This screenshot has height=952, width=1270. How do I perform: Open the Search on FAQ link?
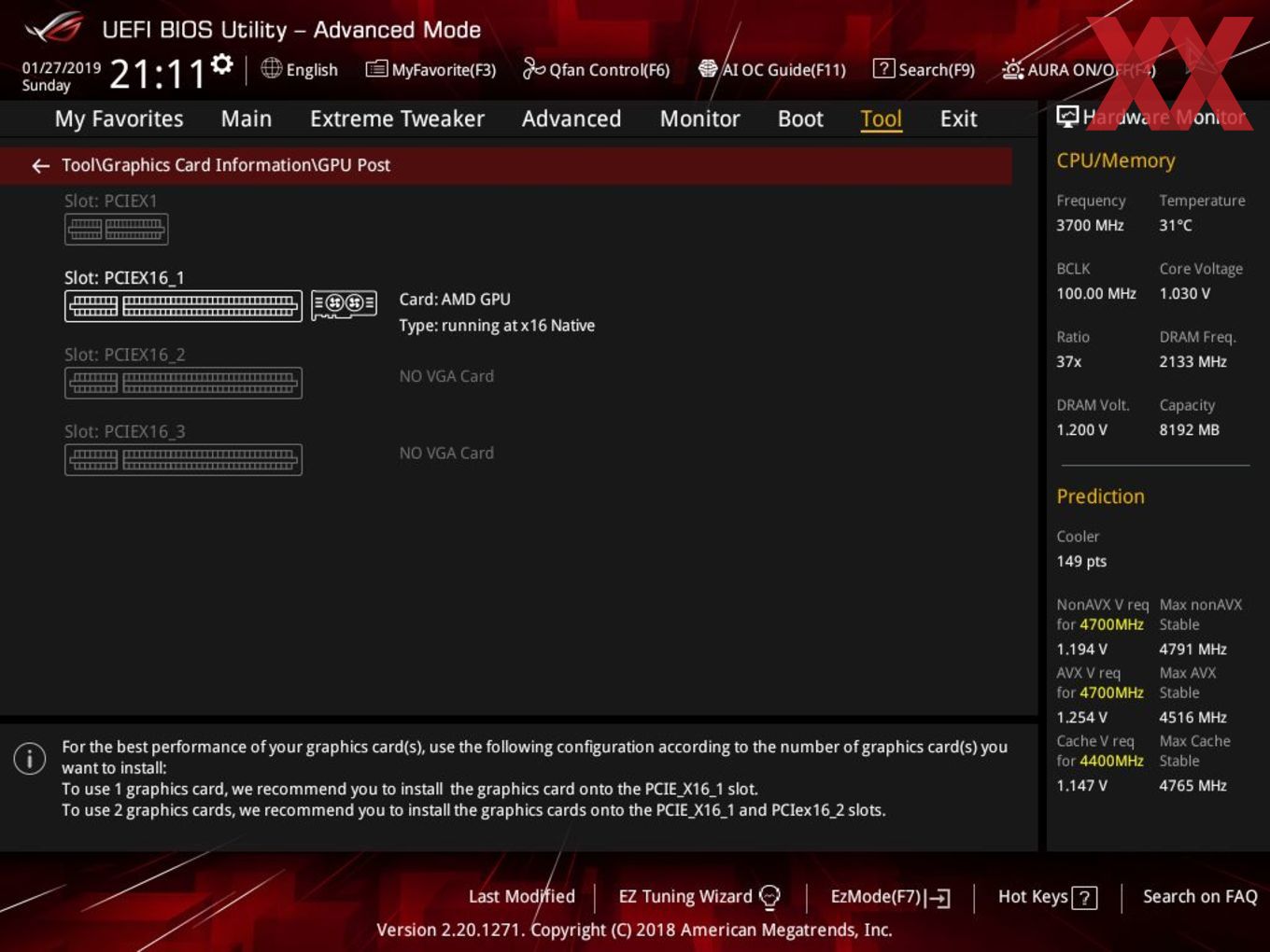click(1200, 896)
